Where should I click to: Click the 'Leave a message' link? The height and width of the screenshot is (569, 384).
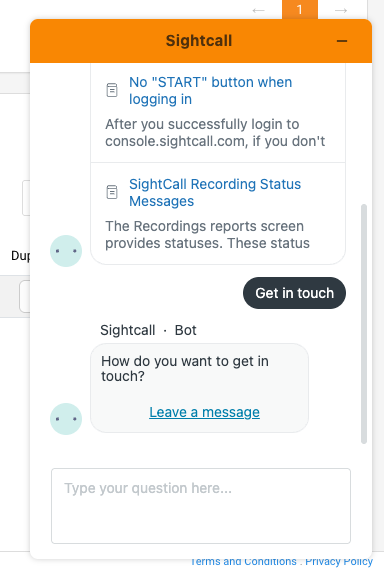pyautogui.click(x=204, y=412)
